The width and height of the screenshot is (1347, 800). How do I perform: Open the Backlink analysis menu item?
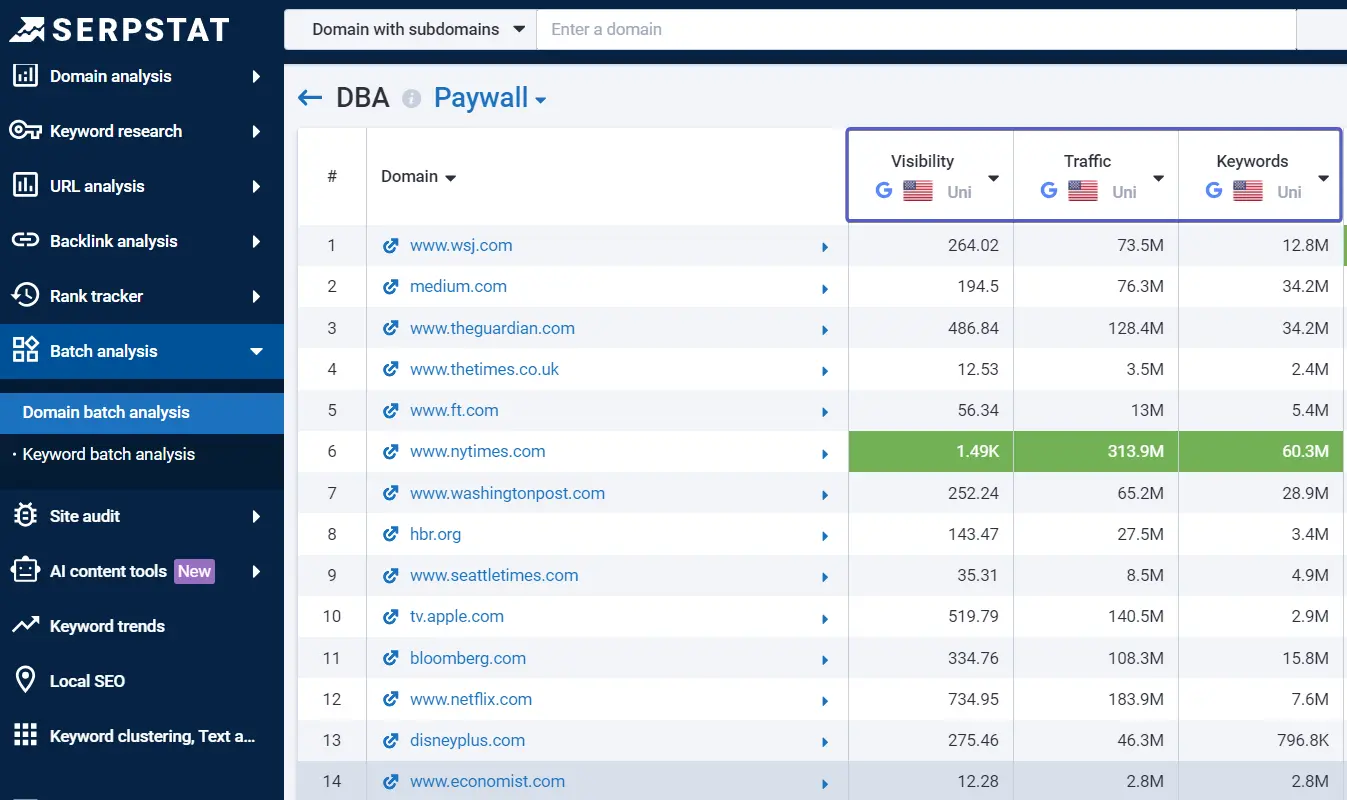coord(142,241)
